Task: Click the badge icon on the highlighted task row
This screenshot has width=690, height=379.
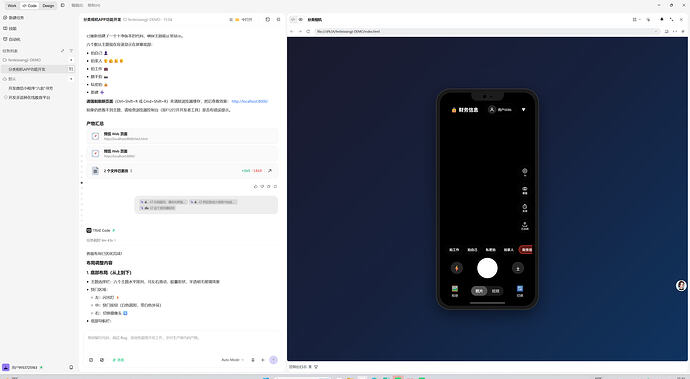Action: click(x=70, y=69)
